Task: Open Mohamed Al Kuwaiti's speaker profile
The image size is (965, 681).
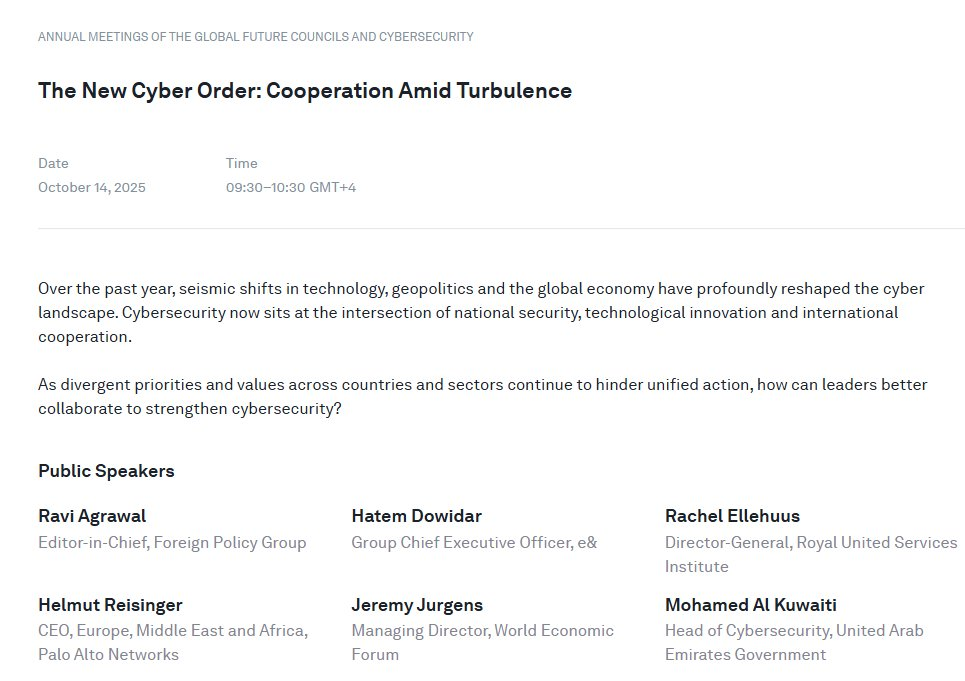Action: (750, 605)
